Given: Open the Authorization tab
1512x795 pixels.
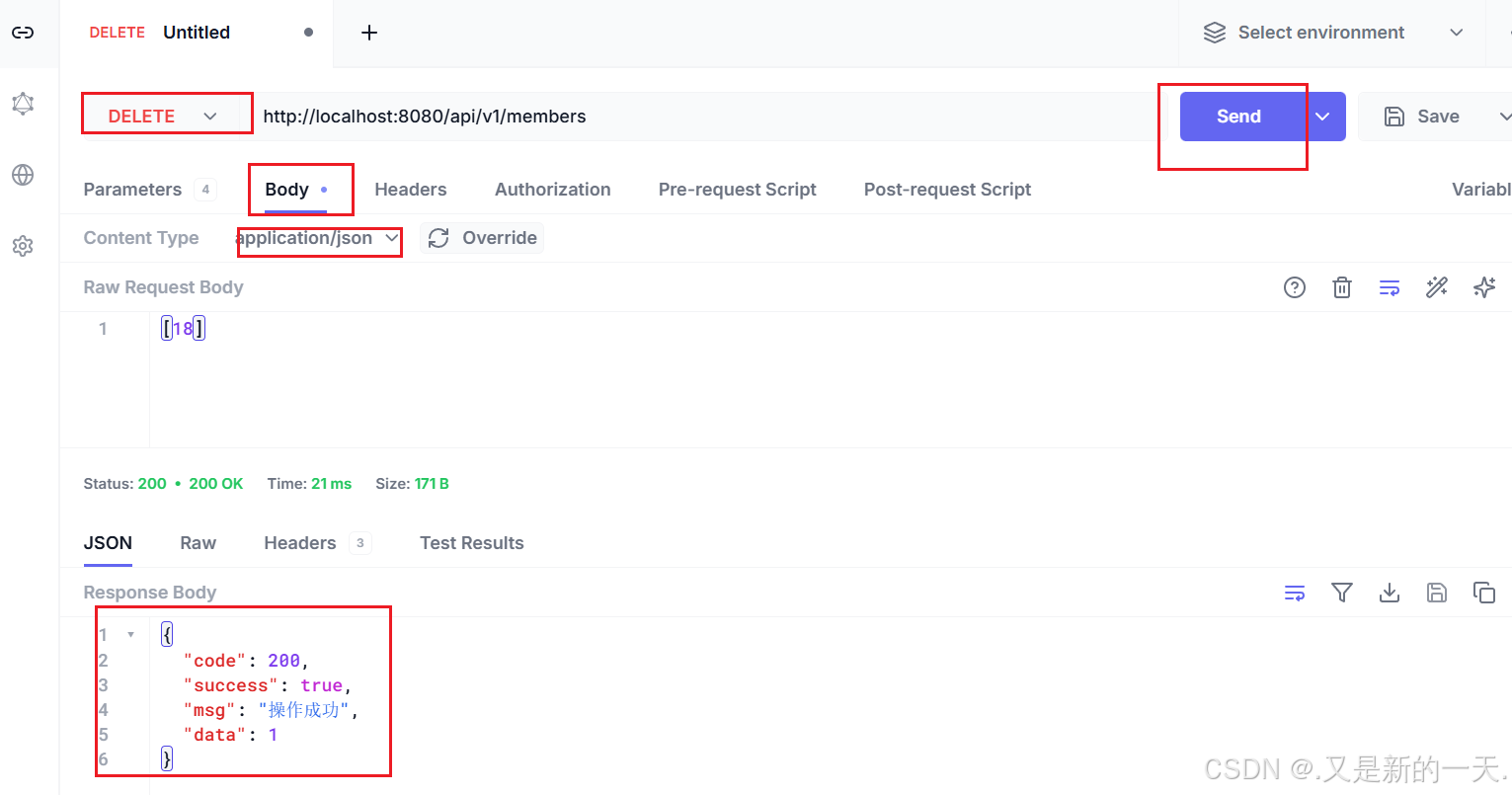Looking at the screenshot, I should point(553,190).
